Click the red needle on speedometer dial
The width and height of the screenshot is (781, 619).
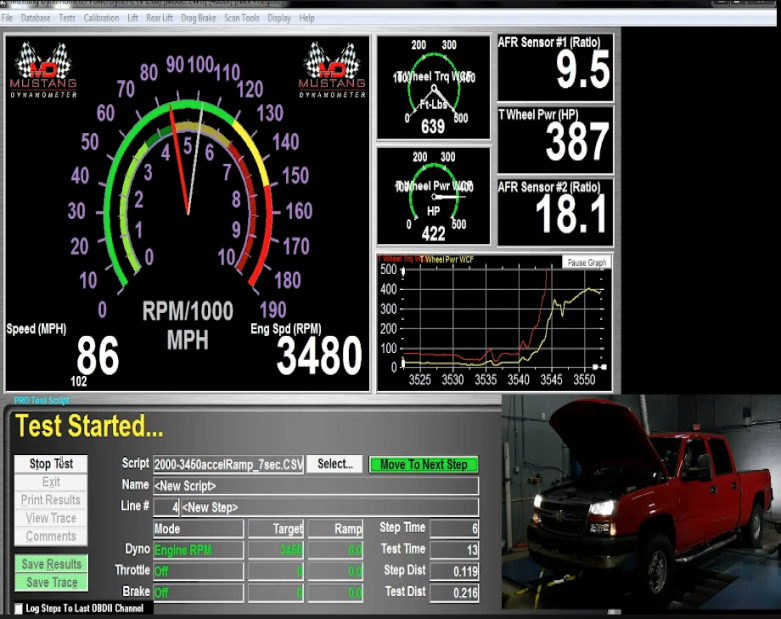click(x=179, y=160)
